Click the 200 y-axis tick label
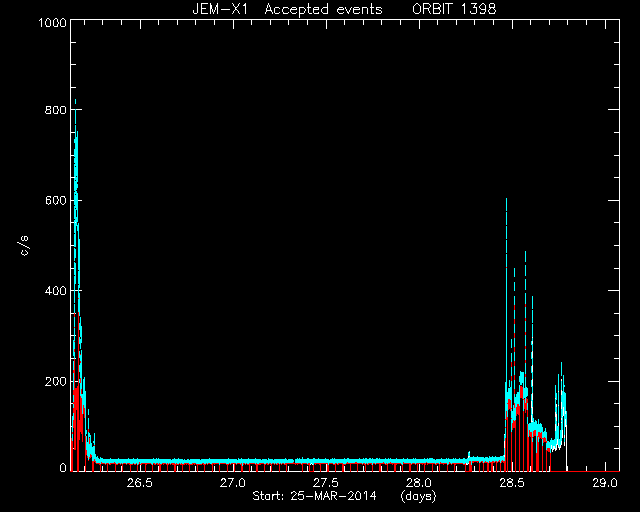 [56, 381]
